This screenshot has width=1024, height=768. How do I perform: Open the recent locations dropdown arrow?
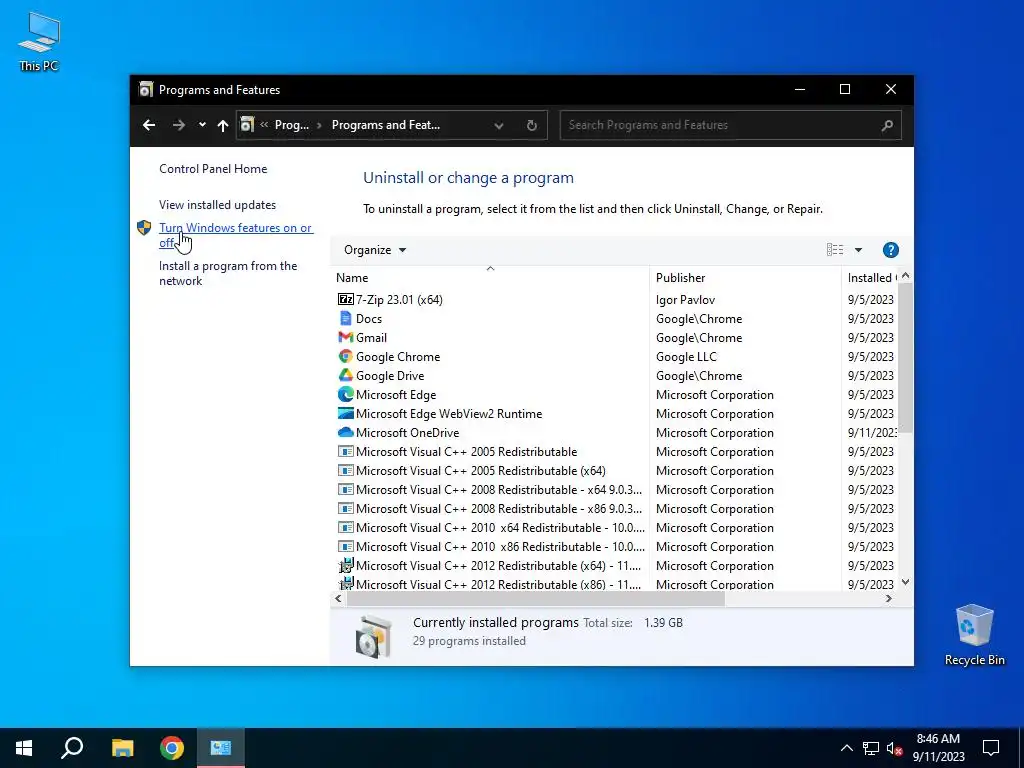tap(202, 125)
